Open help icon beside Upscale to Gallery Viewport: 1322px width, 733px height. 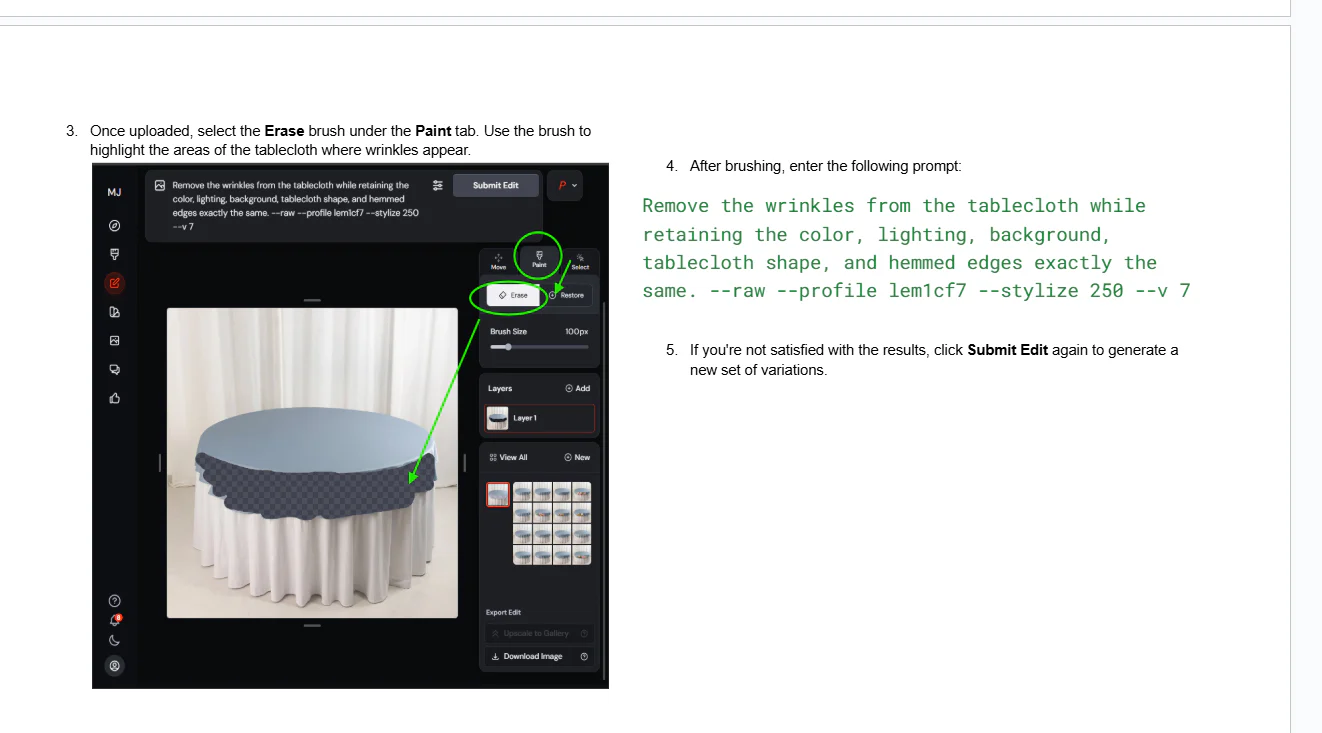coord(584,633)
